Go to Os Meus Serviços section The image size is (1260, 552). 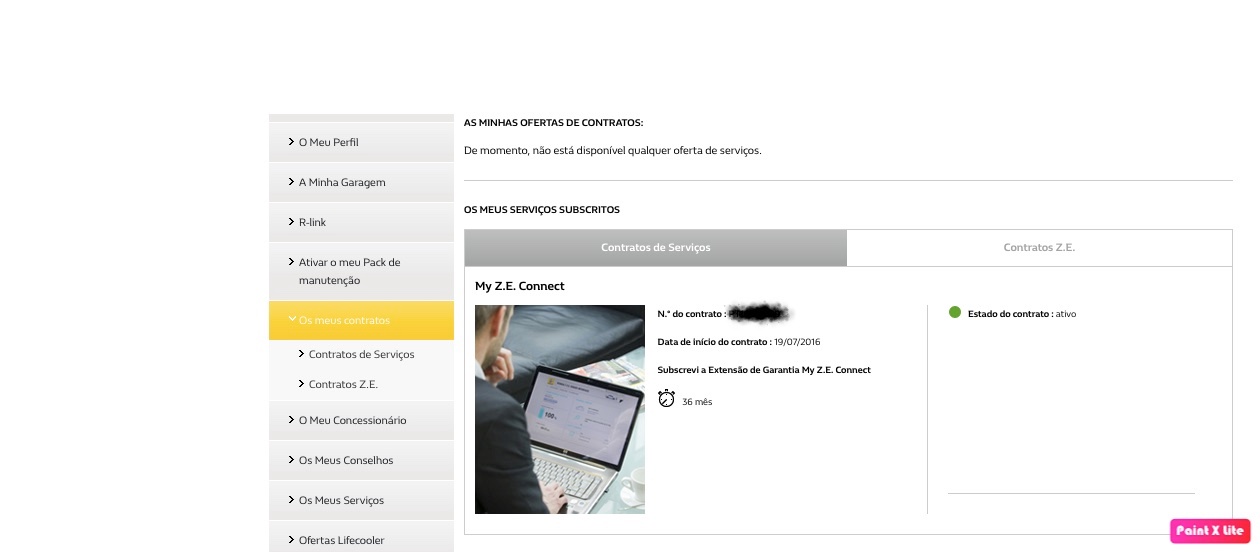(341, 500)
